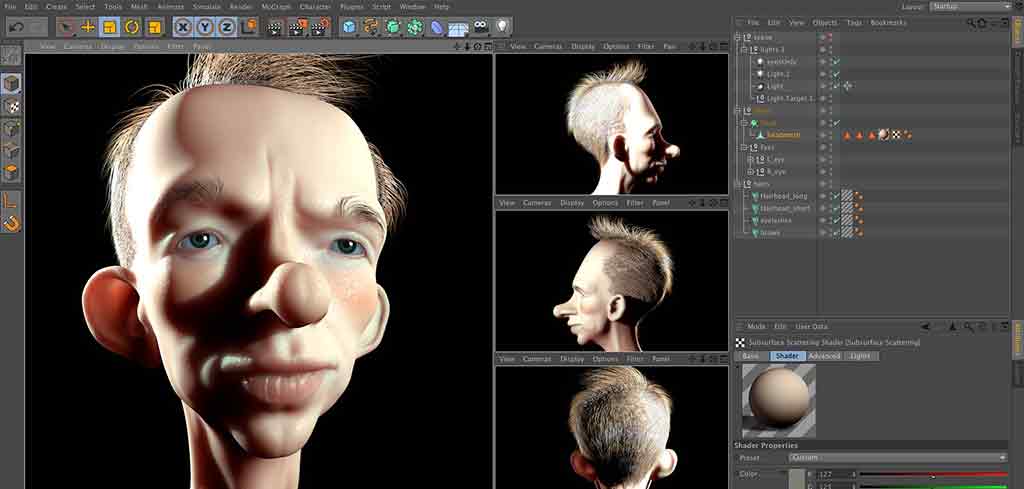1024x489 pixels.
Task: Adjust the red color channel slider
Action: (932, 474)
